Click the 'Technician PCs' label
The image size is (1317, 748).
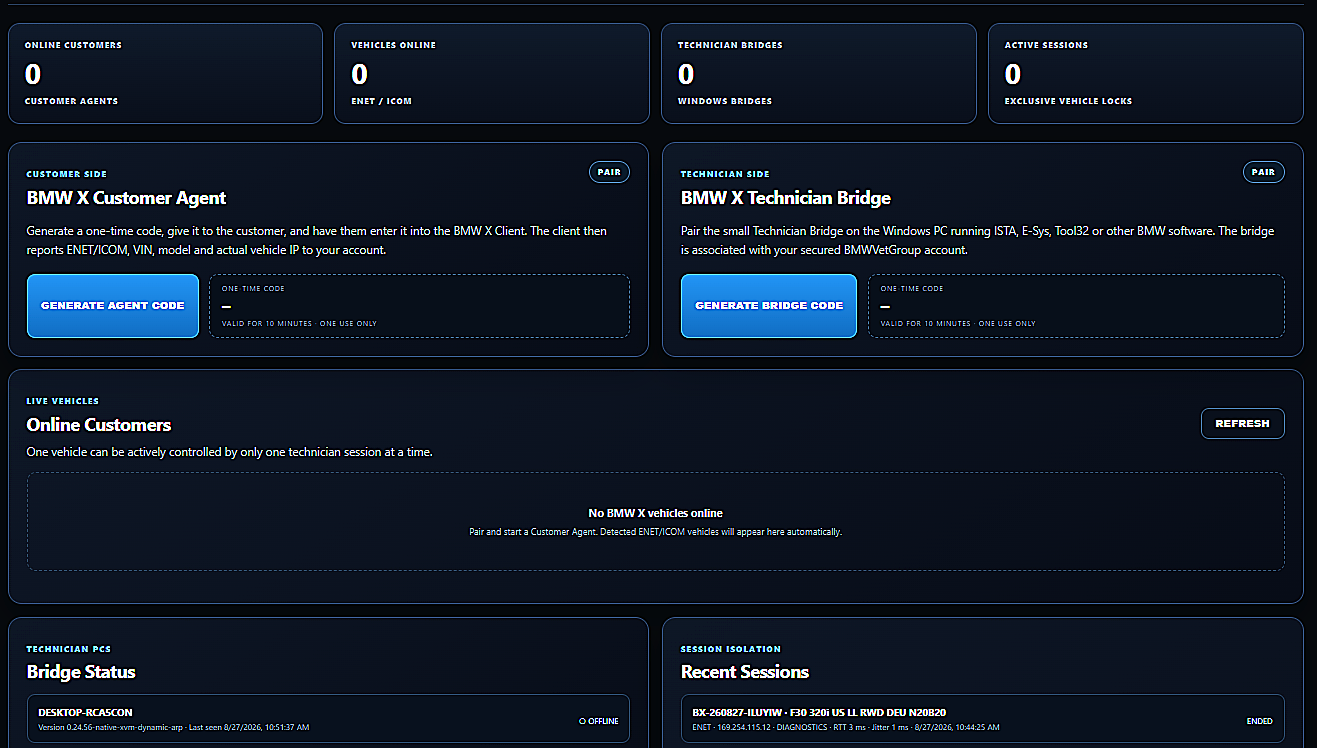point(68,649)
